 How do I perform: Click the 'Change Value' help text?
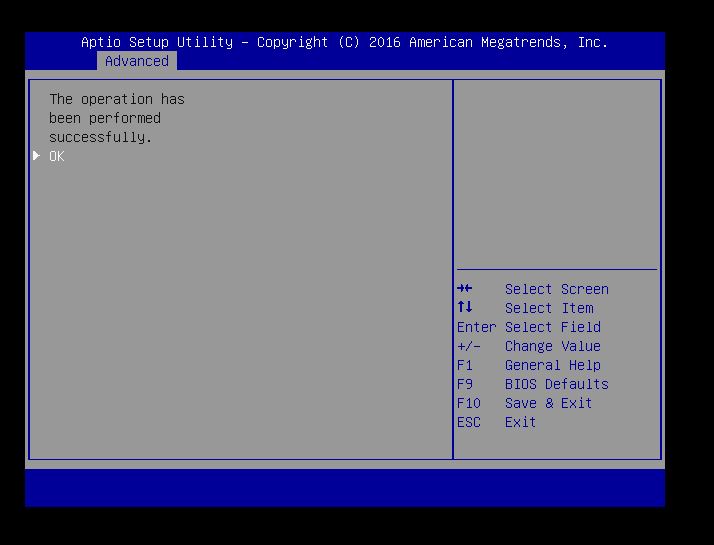pos(553,346)
